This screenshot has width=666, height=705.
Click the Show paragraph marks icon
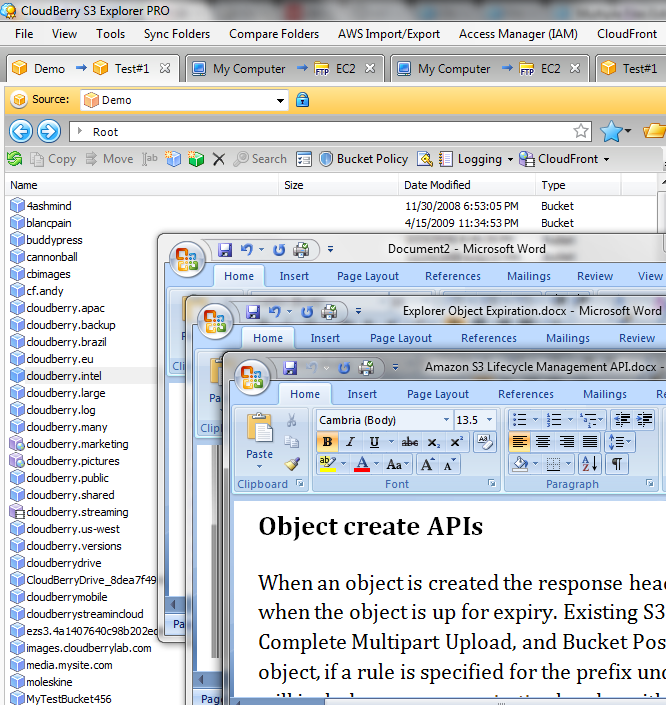click(x=617, y=463)
